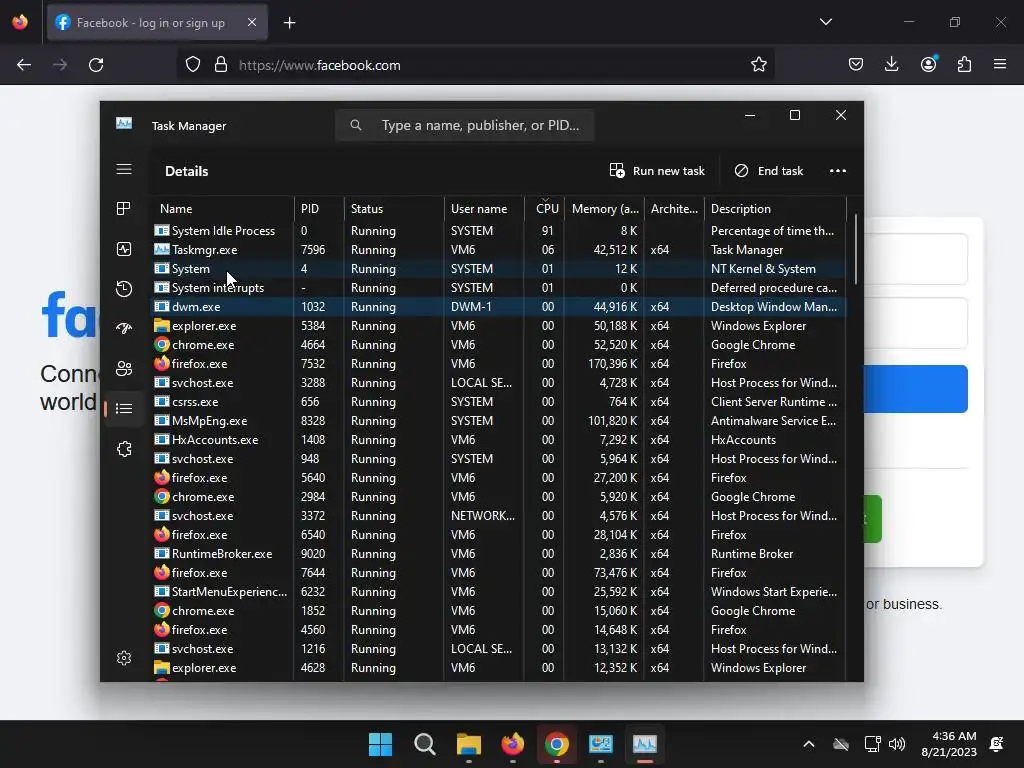Select dwm.exe process row
This screenshot has width=1024, height=768.
point(499,306)
